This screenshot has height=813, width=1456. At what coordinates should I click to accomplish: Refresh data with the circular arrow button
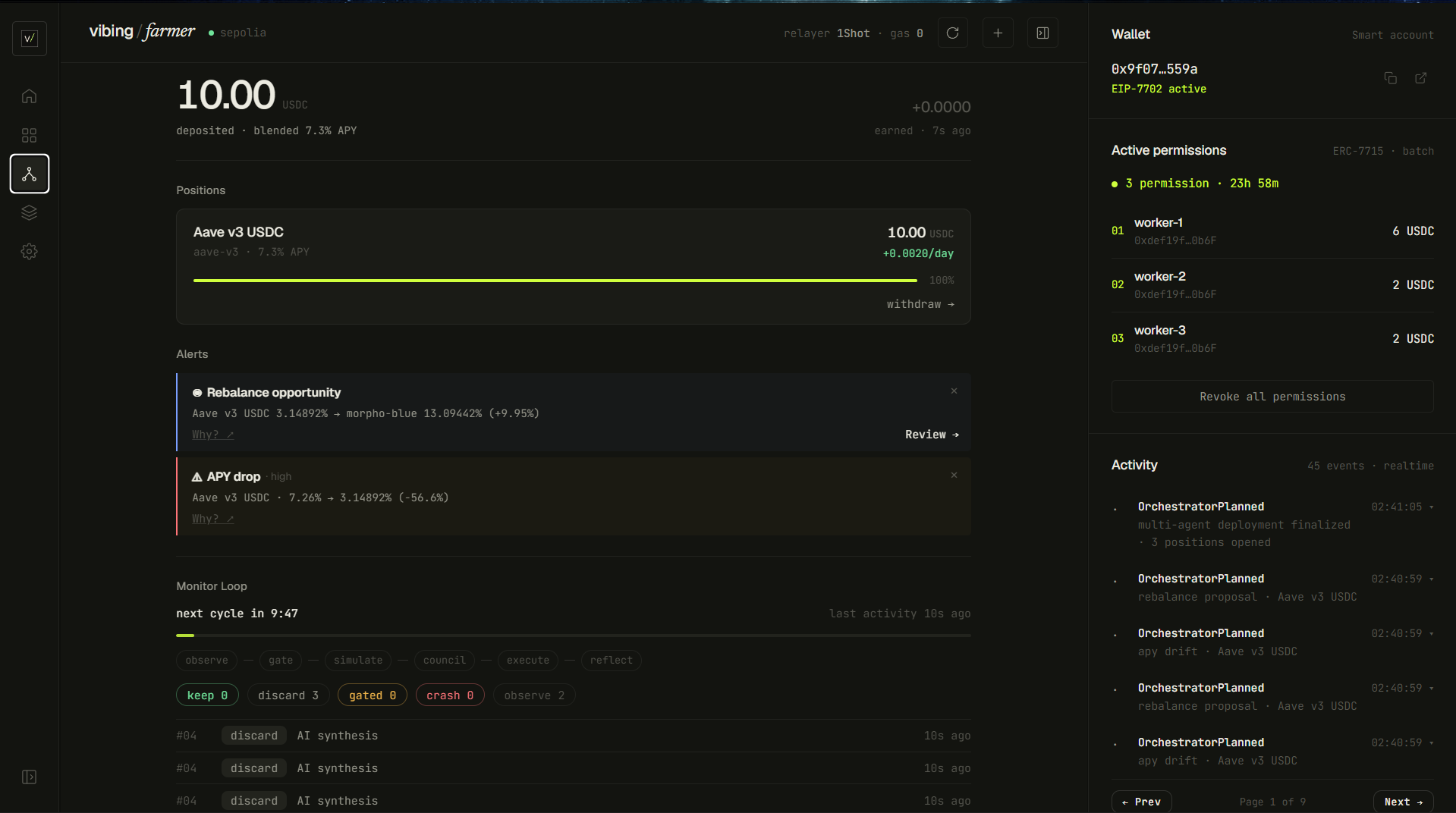(x=952, y=33)
